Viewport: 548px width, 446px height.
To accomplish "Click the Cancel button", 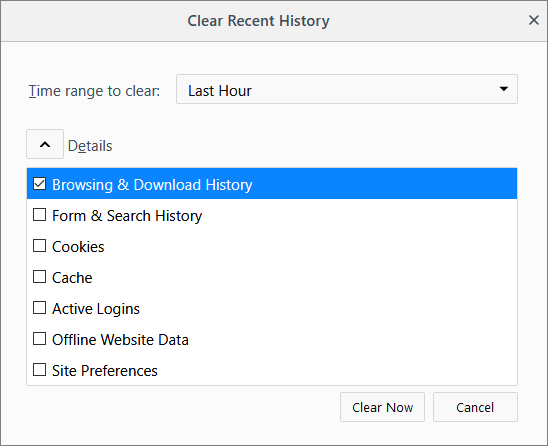I will (475, 407).
